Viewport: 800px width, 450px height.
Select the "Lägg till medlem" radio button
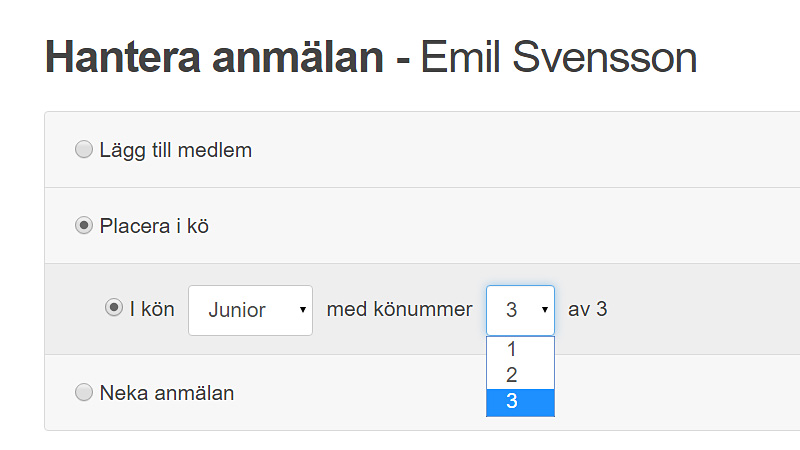pos(84,150)
